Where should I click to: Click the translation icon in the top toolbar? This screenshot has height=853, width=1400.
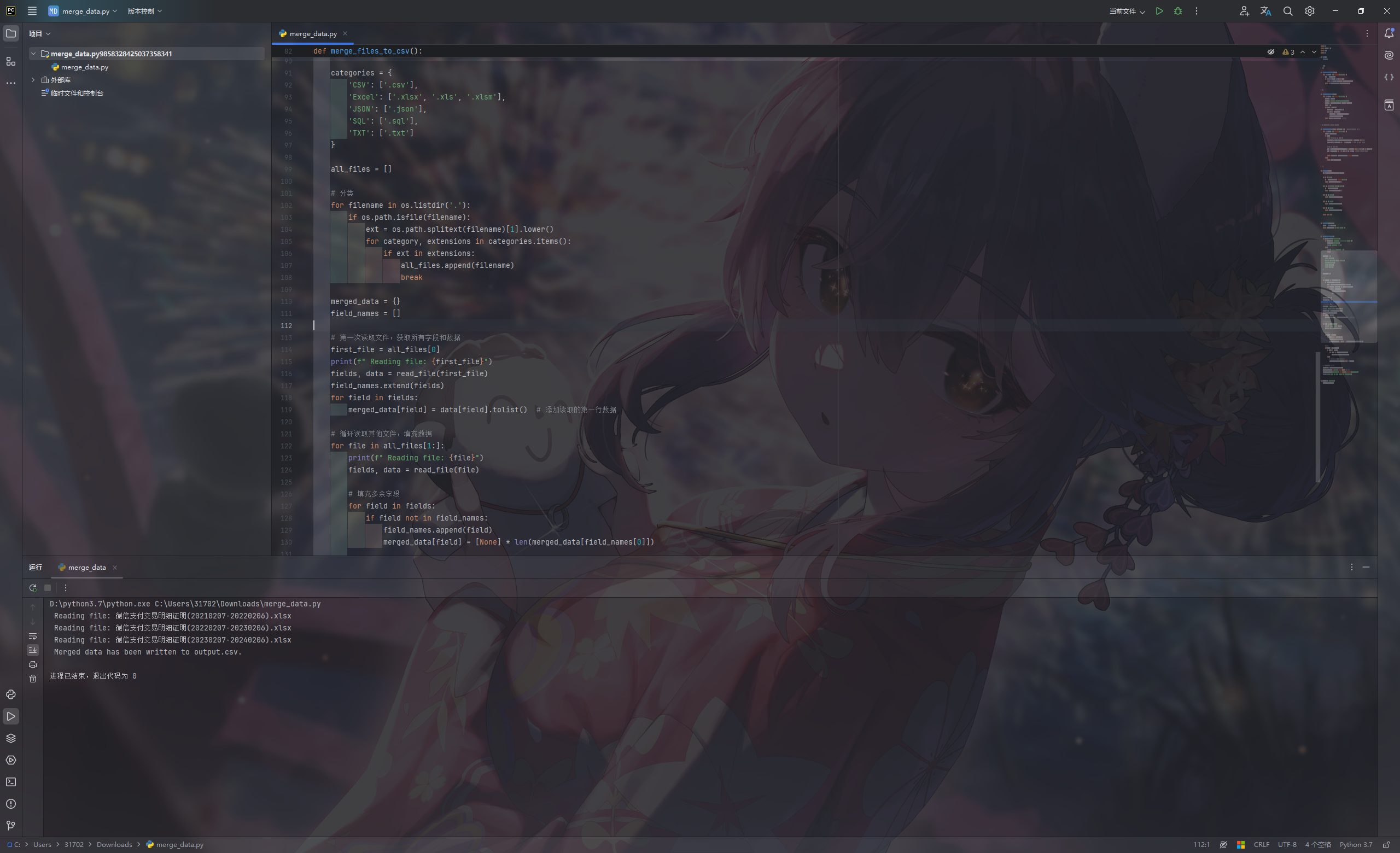pos(1265,11)
